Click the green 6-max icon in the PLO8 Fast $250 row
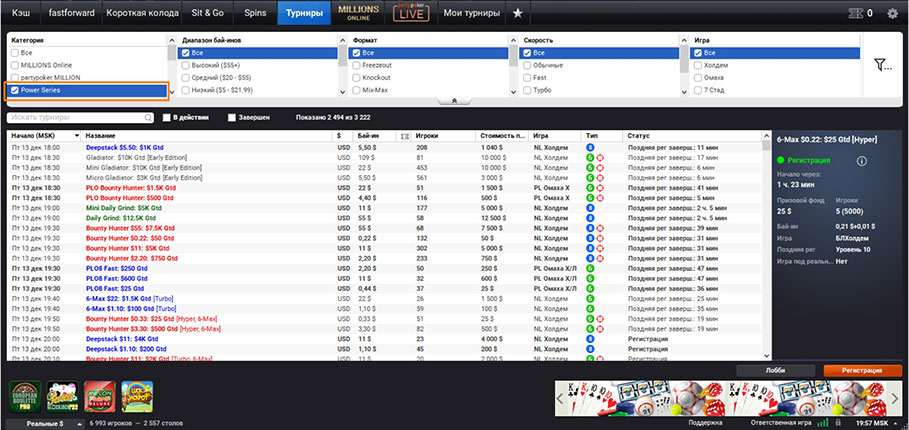909x430 pixels. (590, 268)
